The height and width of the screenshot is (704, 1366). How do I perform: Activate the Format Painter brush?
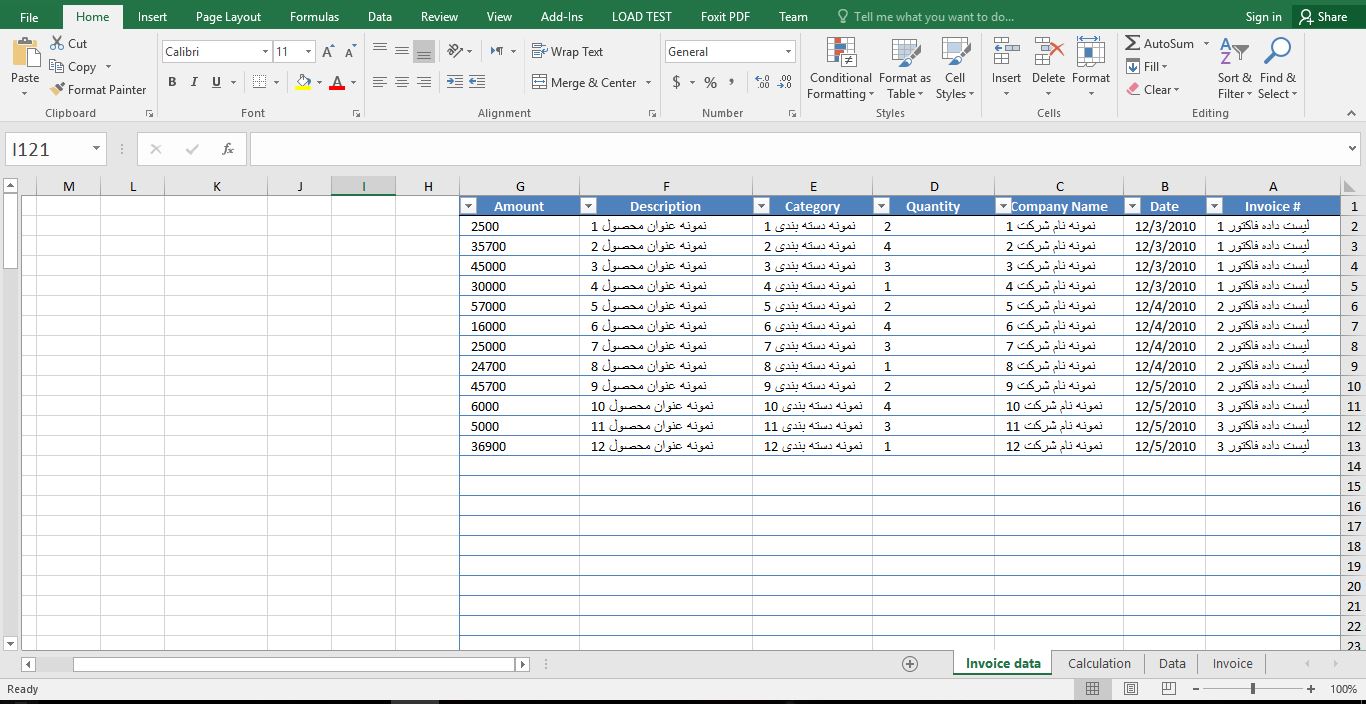pos(57,89)
